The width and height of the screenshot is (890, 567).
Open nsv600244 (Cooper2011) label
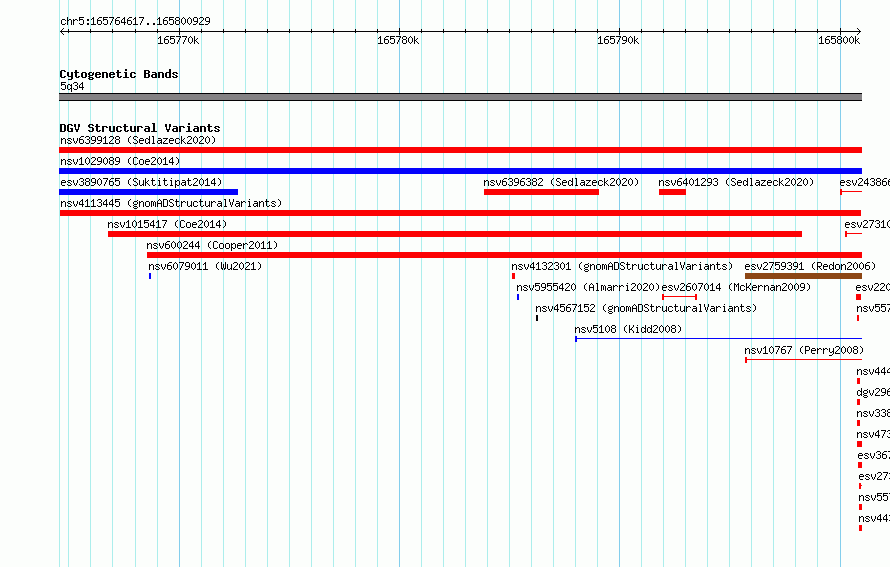point(212,245)
